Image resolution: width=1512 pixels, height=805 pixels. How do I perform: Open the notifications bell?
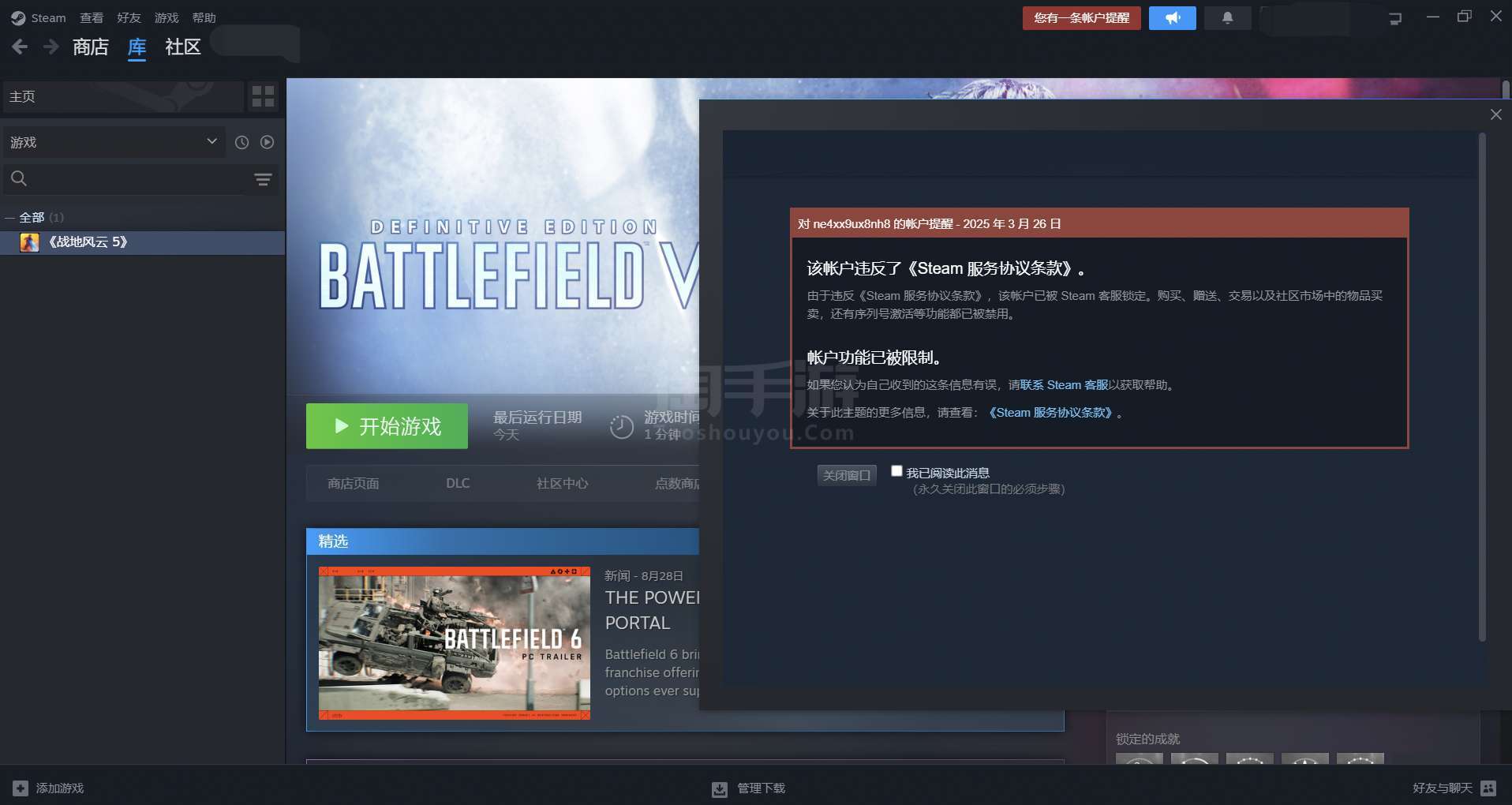point(1227,18)
